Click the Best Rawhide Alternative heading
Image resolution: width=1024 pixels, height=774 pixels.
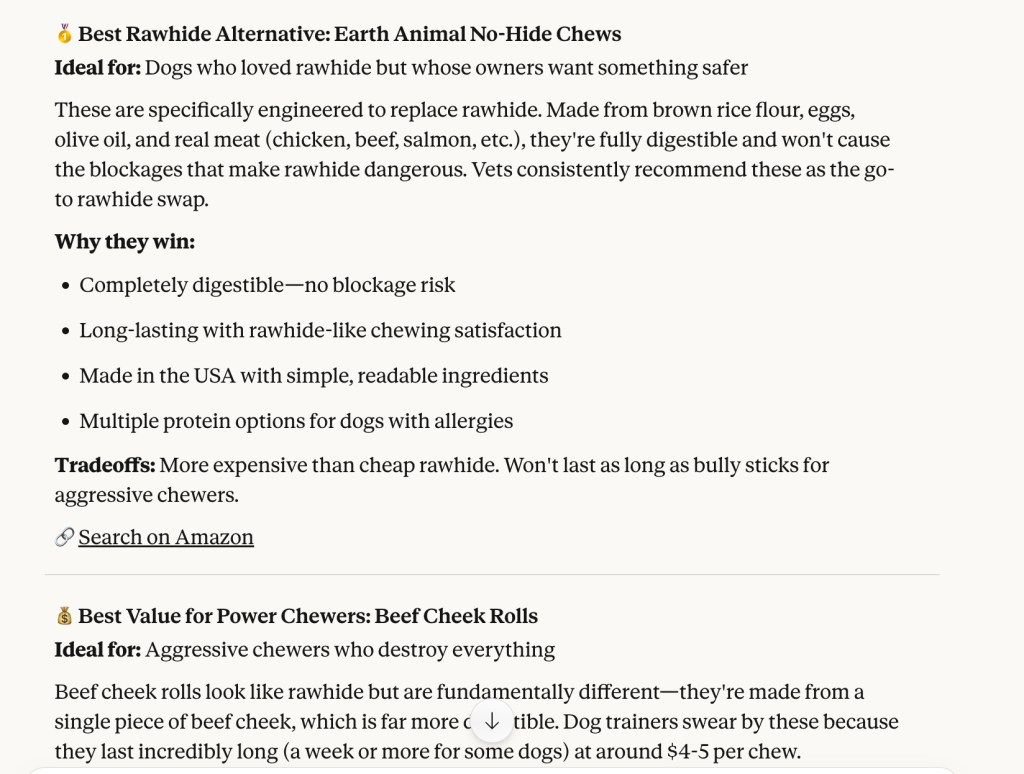349,35
